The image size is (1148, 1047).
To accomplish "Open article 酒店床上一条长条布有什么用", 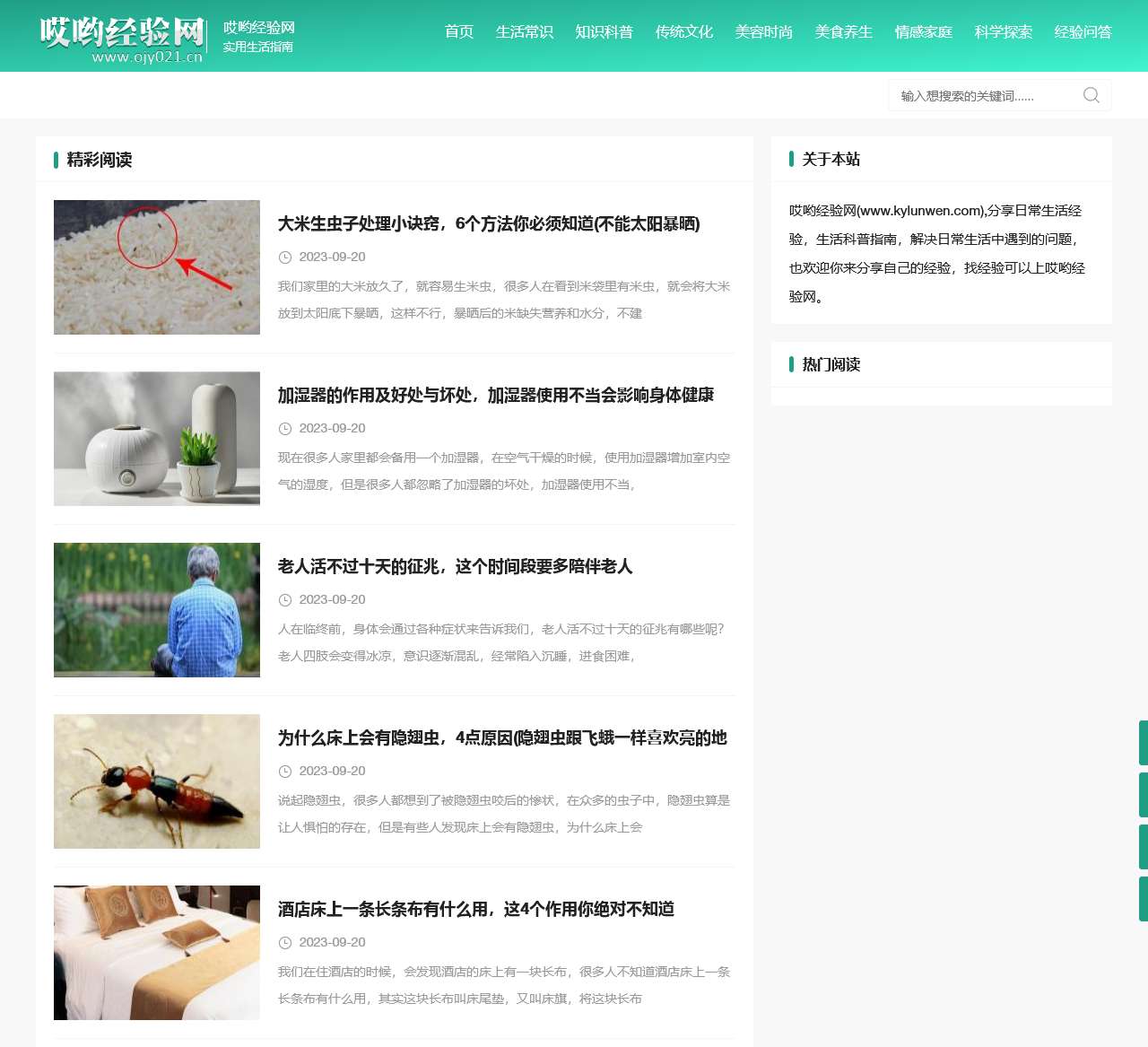I will pyautogui.click(x=476, y=909).
